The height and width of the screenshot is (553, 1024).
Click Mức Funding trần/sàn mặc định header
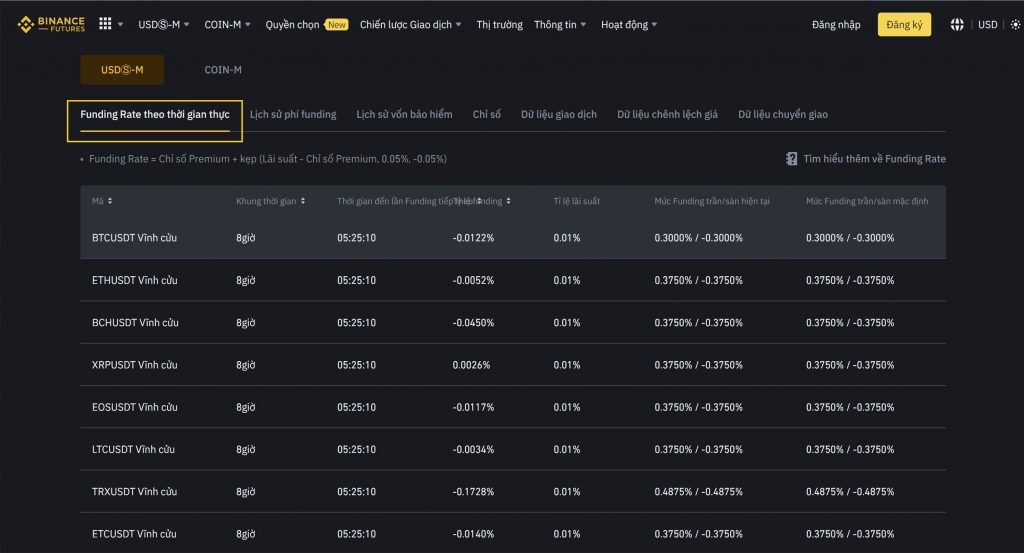(867, 201)
